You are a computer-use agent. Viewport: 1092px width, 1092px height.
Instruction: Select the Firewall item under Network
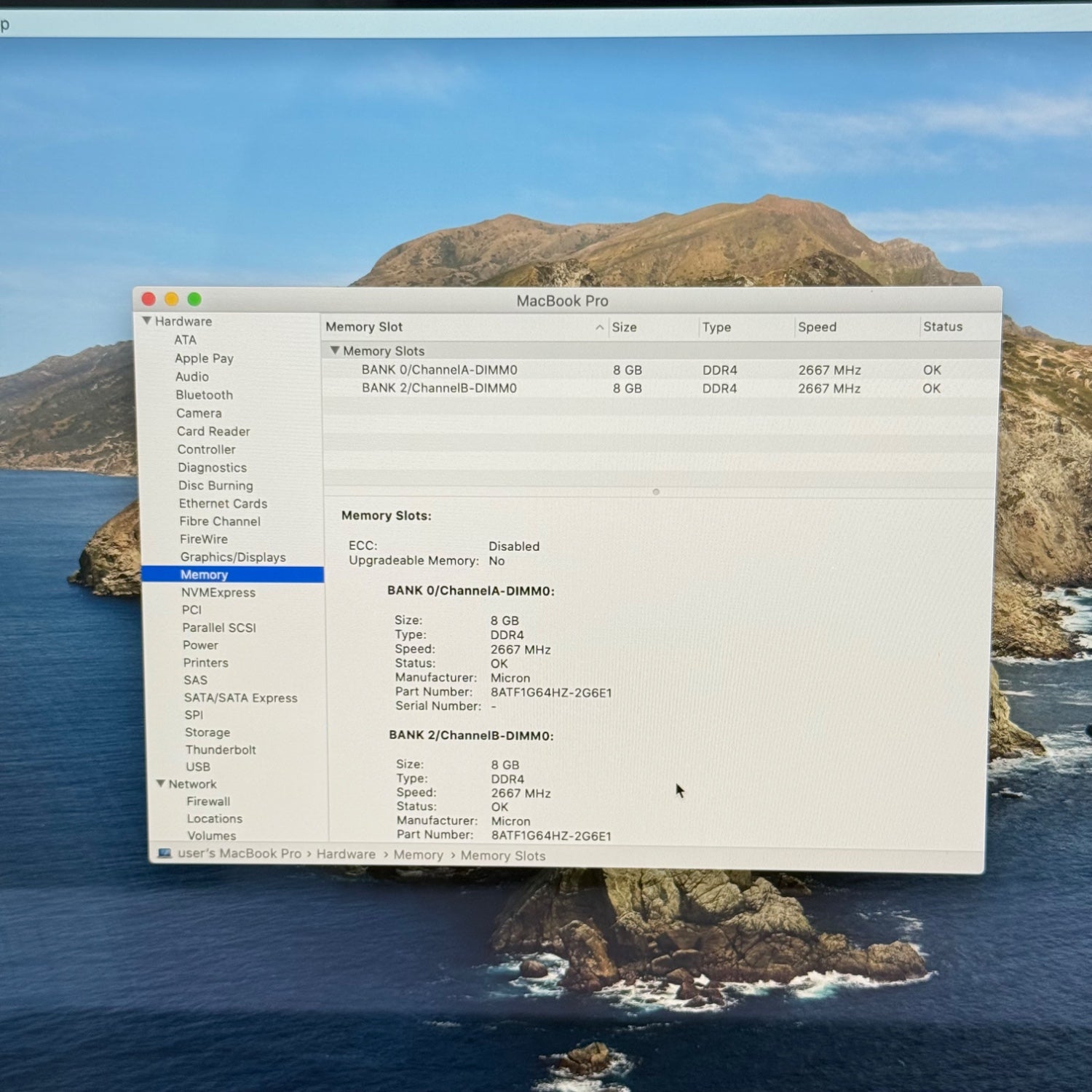(x=208, y=802)
